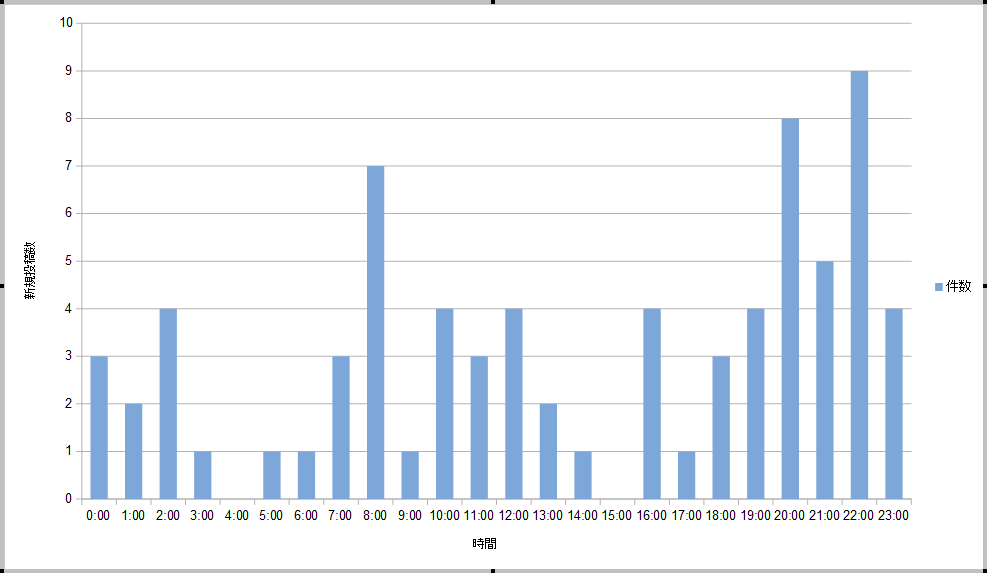Screen dimensions: 987x573
Task: Select the bar at 12:00
Action: 514,403
